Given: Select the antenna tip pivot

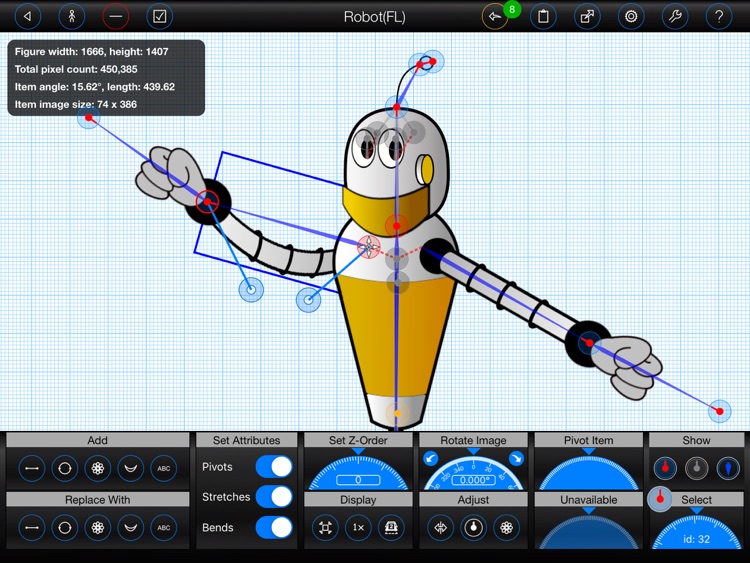Looking at the screenshot, I should pyautogui.click(x=432, y=61).
